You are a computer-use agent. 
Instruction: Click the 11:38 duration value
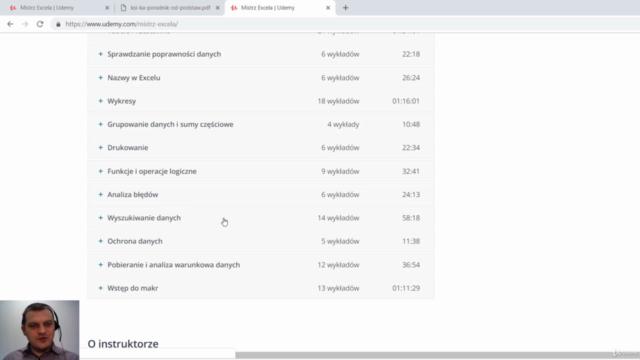click(411, 241)
